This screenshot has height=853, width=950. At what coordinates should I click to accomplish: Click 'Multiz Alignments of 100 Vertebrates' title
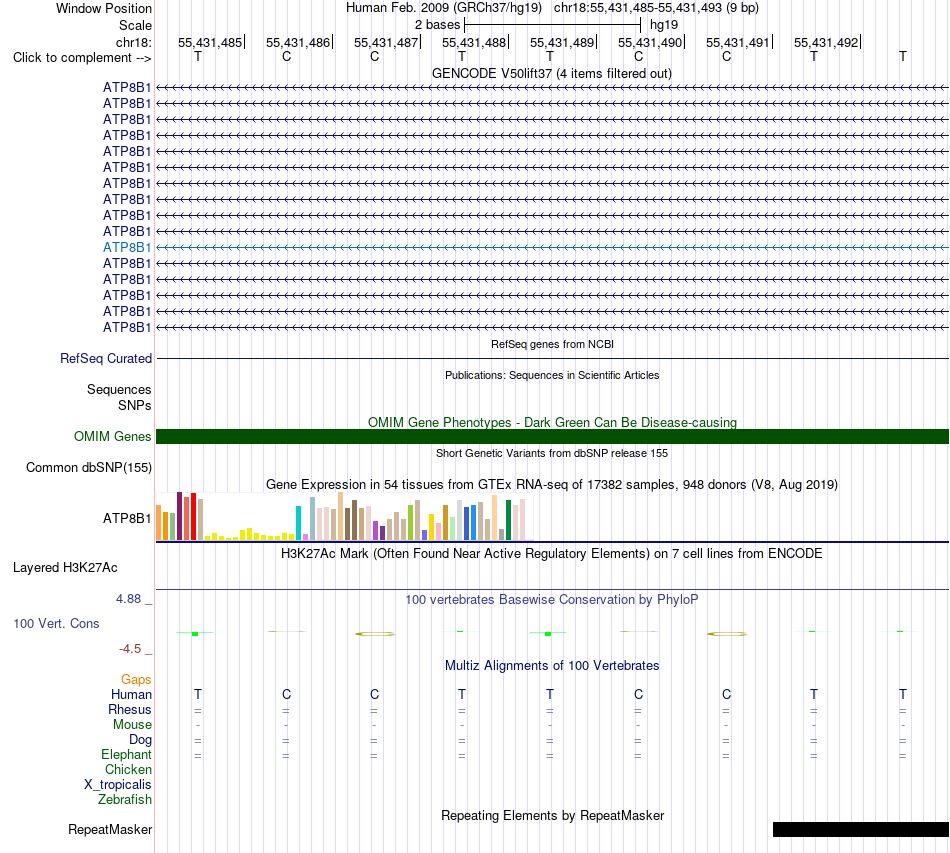point(552,666)
